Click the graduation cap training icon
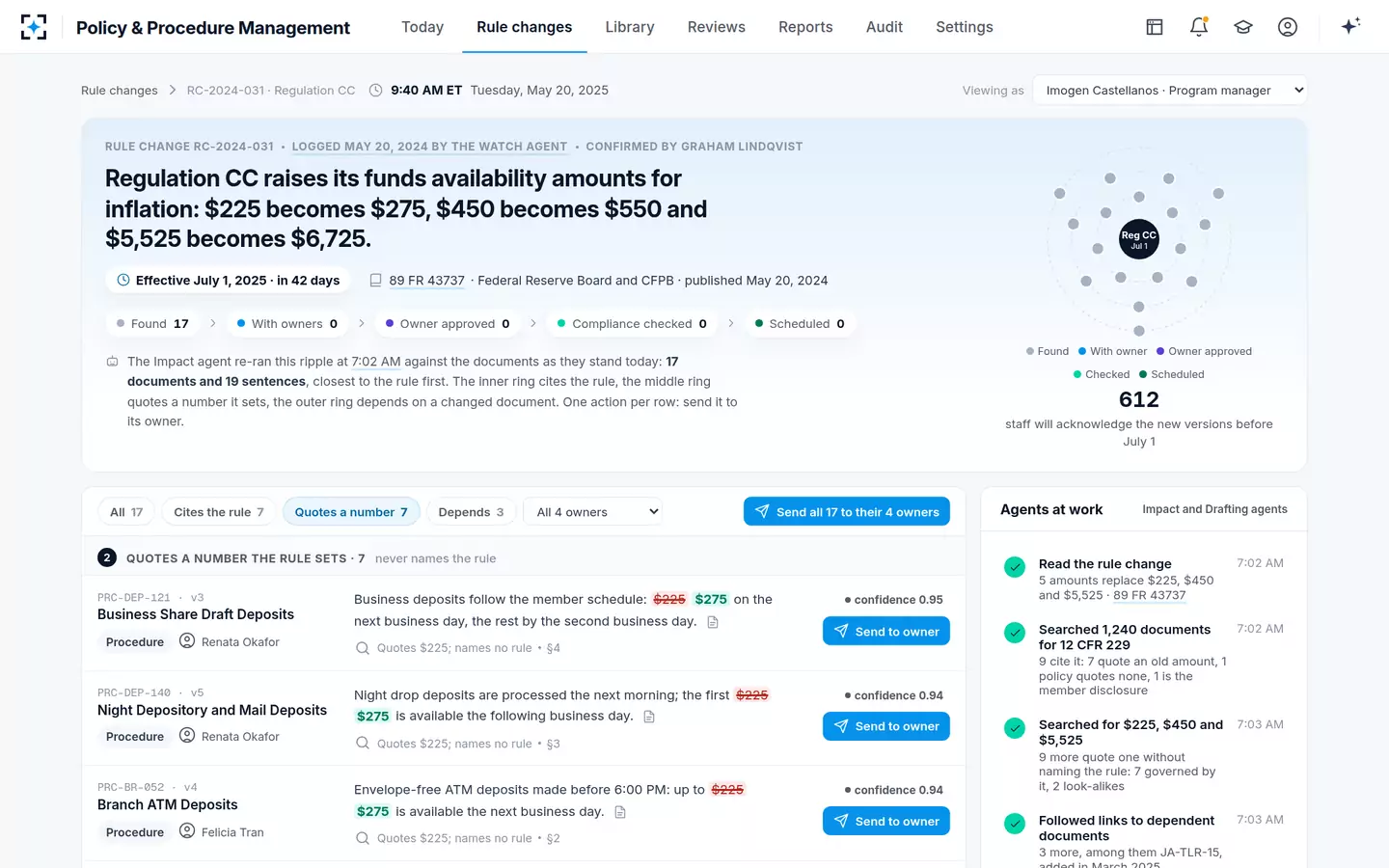Image resolution: width=1389 pixels, height=868 pixels. click(x=1243, y=27)
